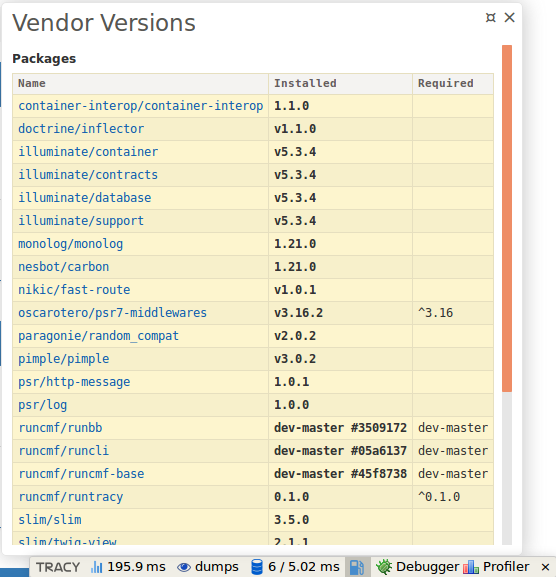
Task: Open illuminate/database package link
Action: tap(85, 198)
